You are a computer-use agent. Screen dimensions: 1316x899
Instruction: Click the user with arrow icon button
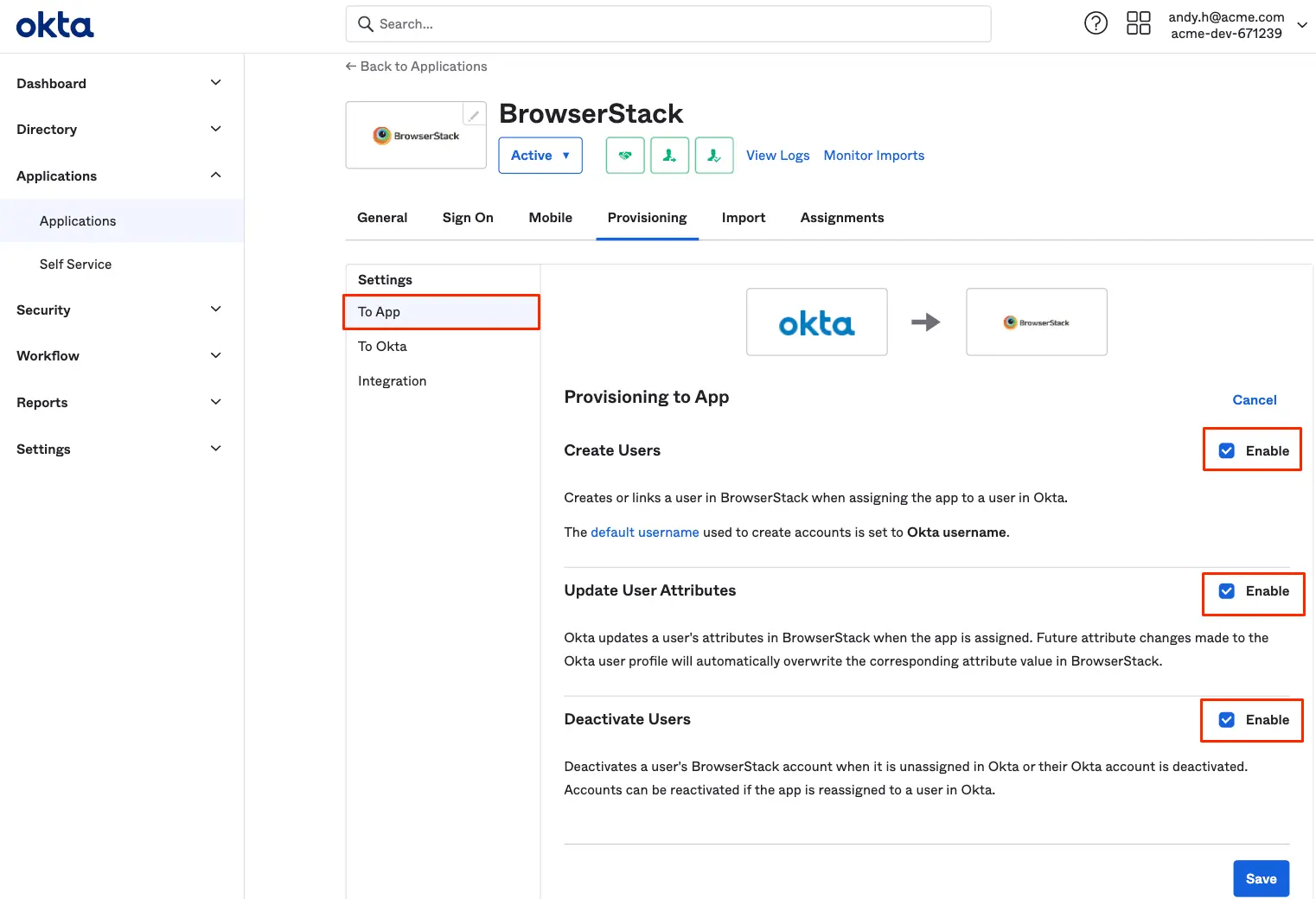coord(669,156)
